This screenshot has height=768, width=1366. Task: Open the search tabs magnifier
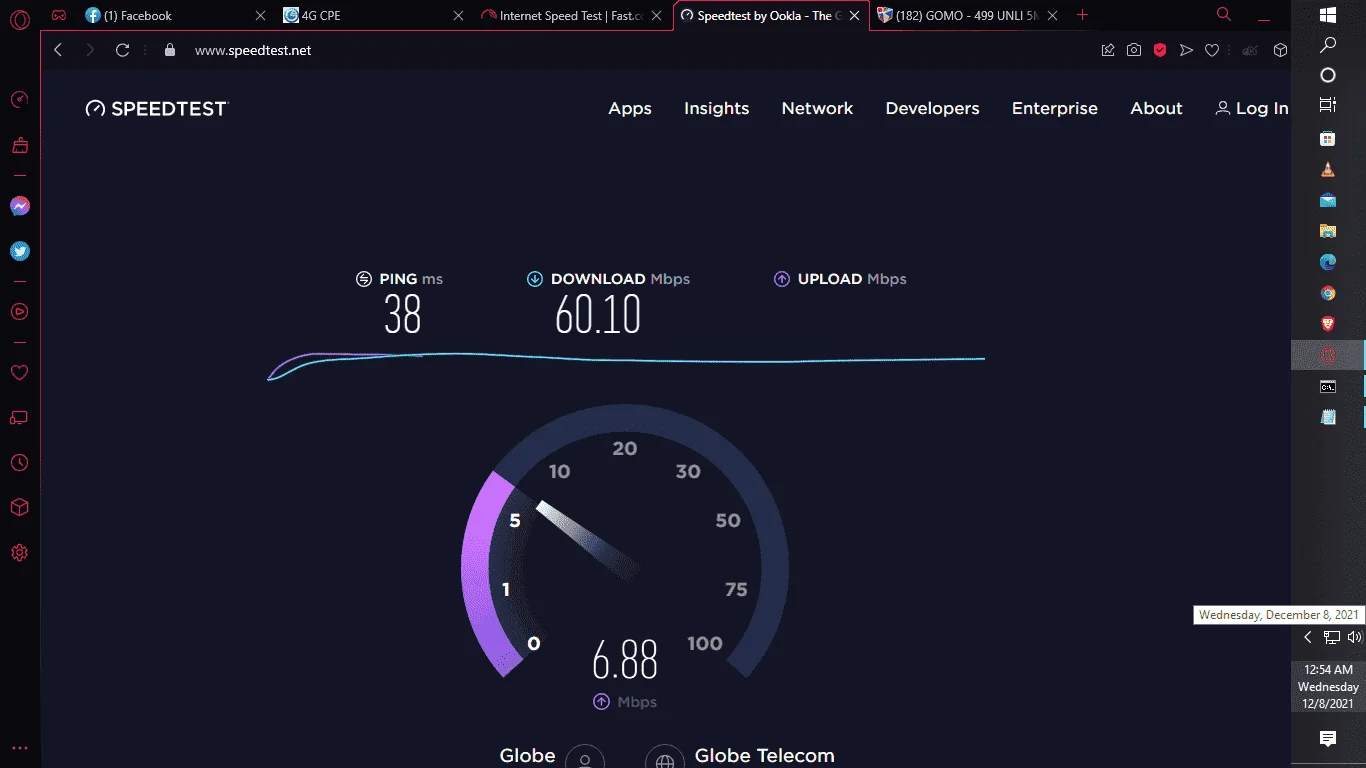[1224, 15]
